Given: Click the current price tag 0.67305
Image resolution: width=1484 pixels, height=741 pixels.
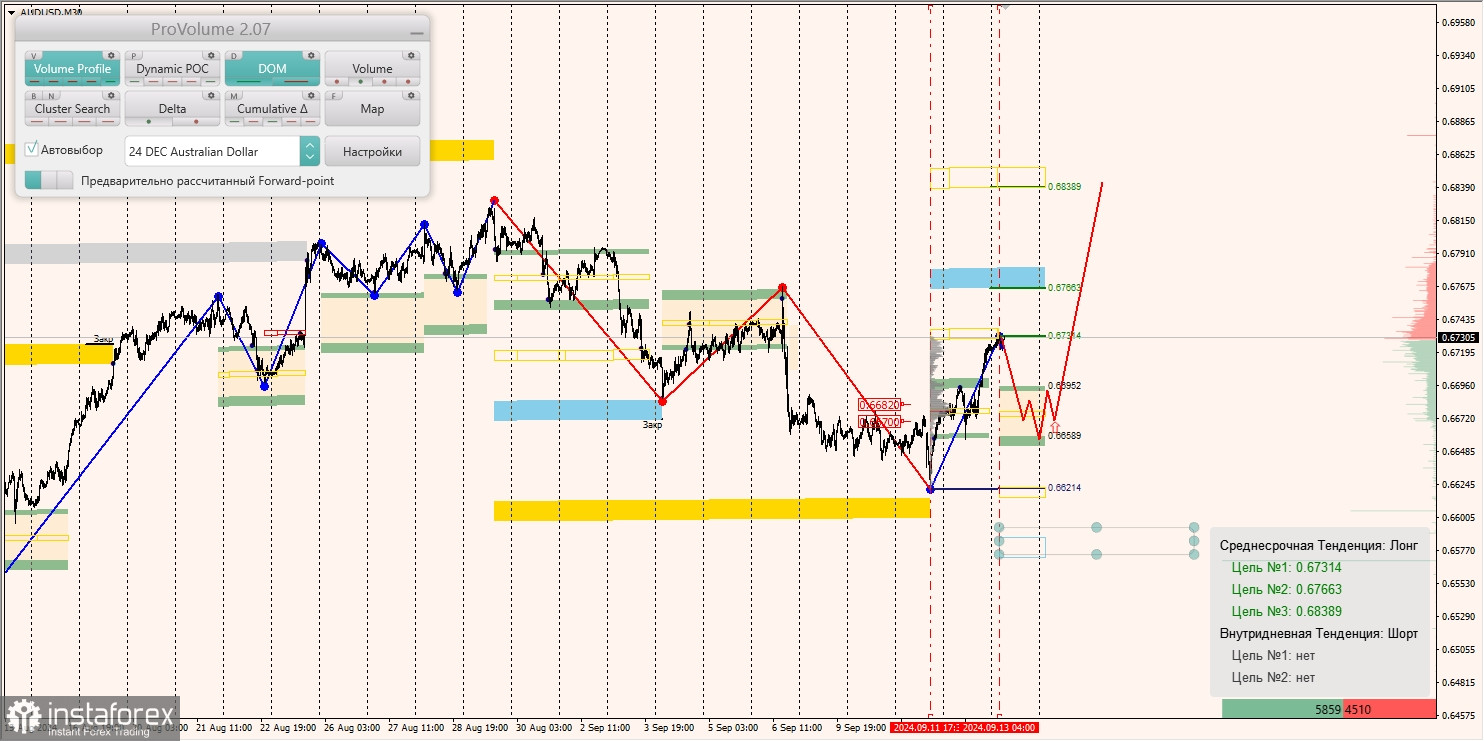Looking at the screenshot, I should pyautogui.click(x=1461, y=338).
